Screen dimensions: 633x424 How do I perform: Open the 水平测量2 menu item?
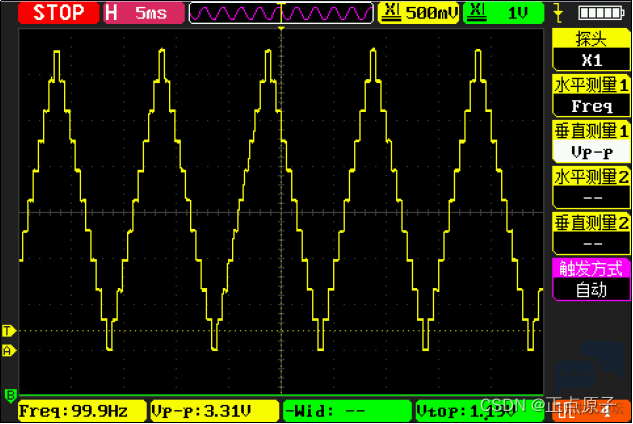click(x=591, y=177)
